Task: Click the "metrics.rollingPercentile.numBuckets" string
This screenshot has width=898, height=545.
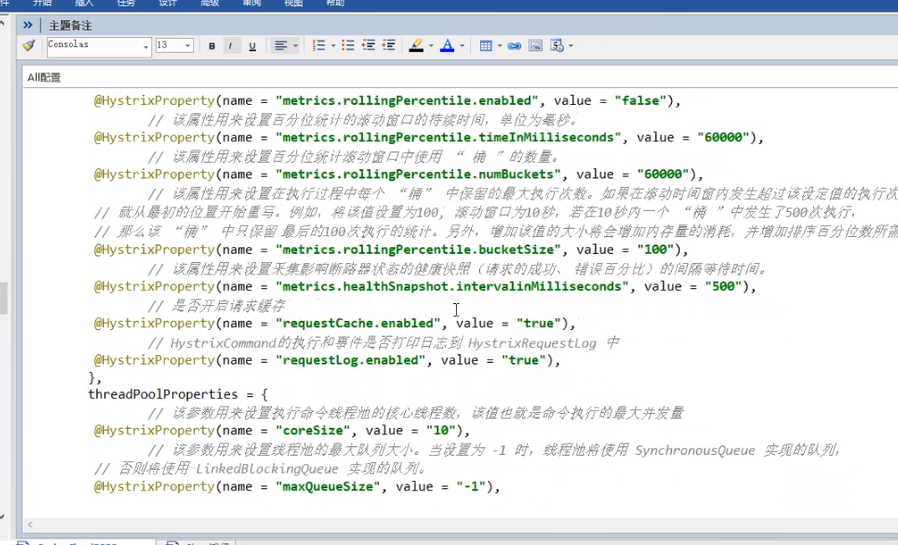Action: pos(418,174)
